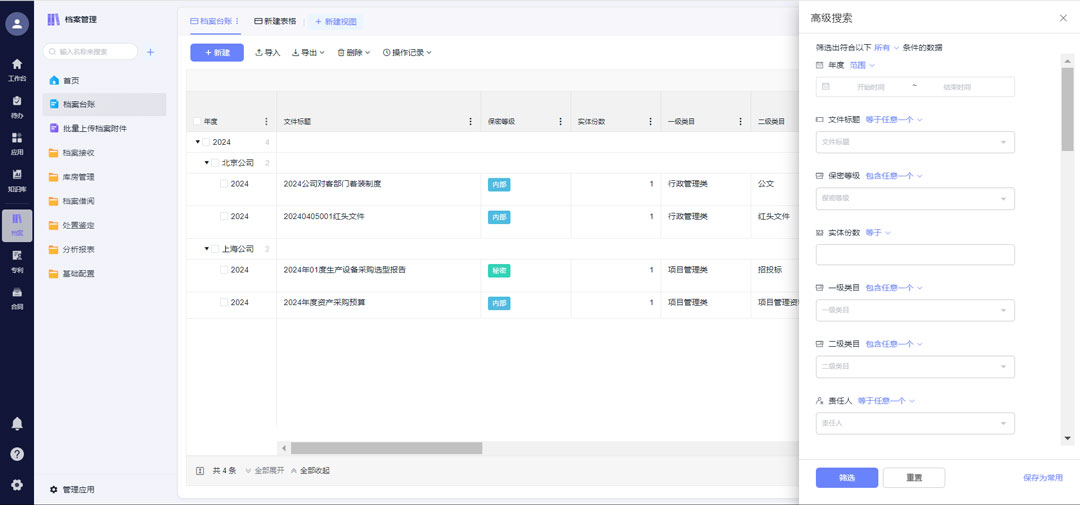The width and height of the screenshot is (1080, 505).
Task: Click the 文件标题 column menu dots
Action: click(471, 122)
